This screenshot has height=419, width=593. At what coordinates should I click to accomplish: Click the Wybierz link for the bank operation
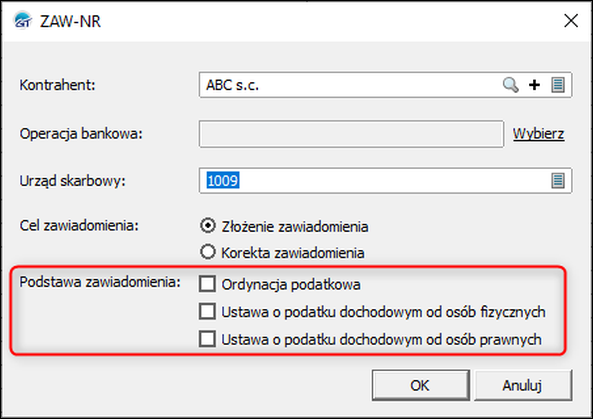[x=539, y=134]
